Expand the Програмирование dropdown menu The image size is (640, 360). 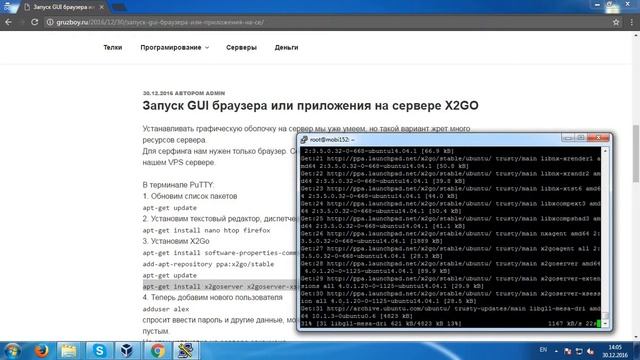174,47
